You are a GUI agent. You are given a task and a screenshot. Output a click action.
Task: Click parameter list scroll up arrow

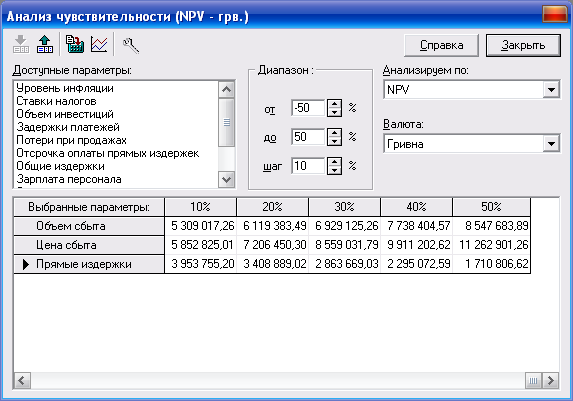227,90
